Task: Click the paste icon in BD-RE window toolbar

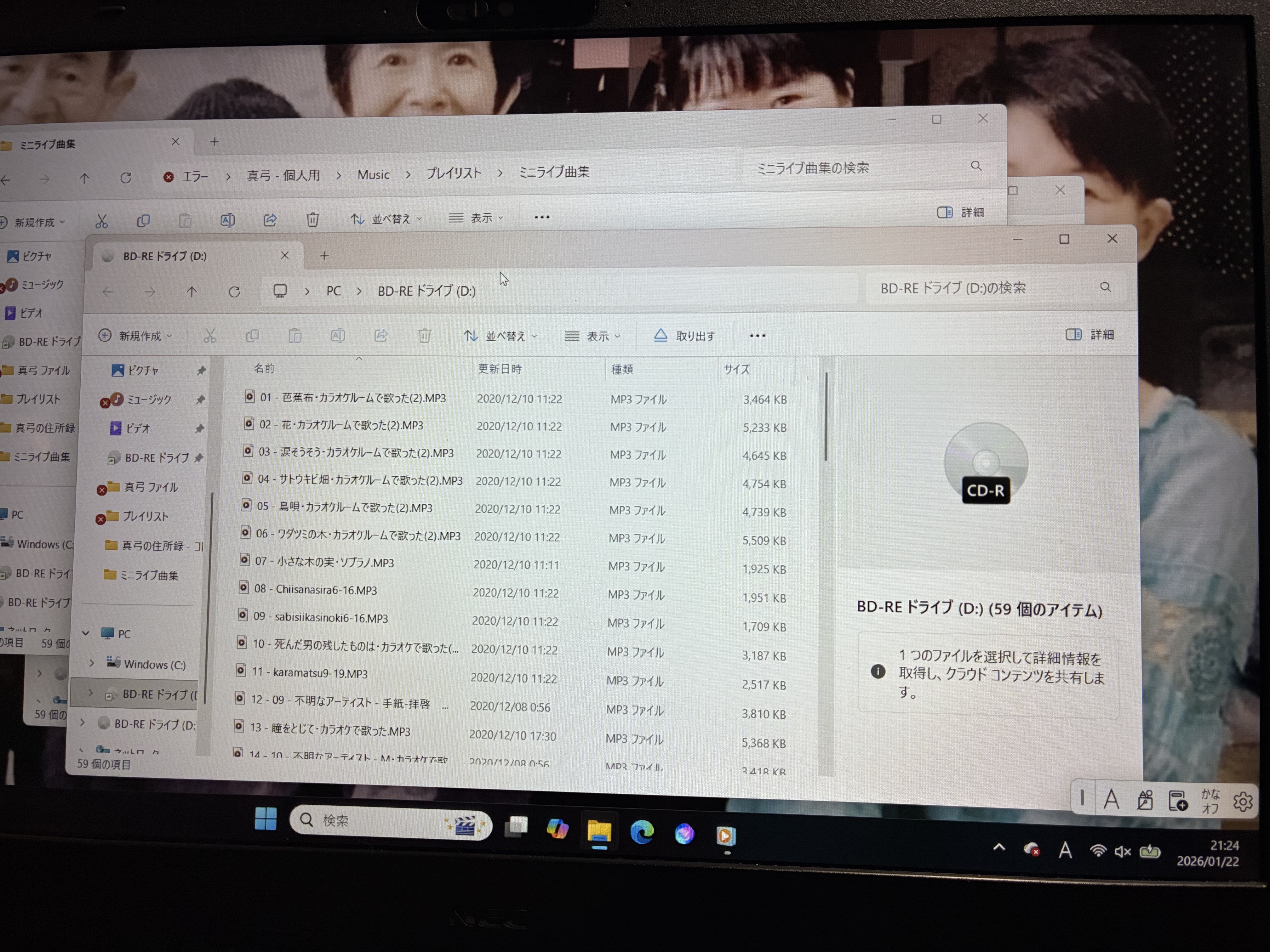Action: pos(295,336)
